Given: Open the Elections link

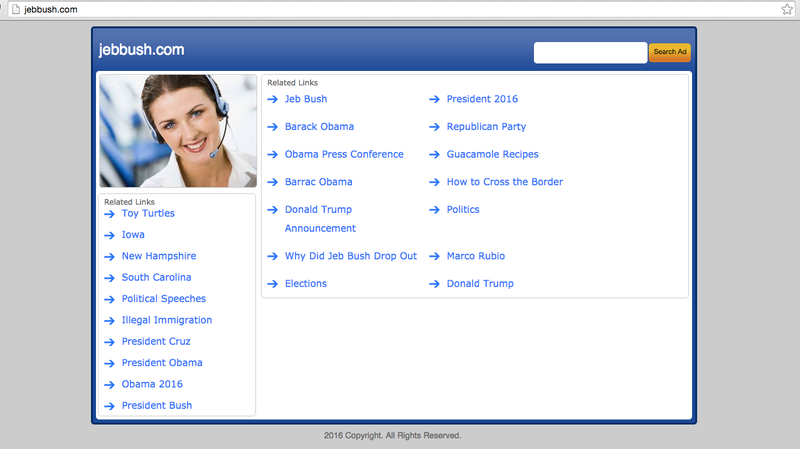Looking at the screenshot, I should click(x=306, y=283).
